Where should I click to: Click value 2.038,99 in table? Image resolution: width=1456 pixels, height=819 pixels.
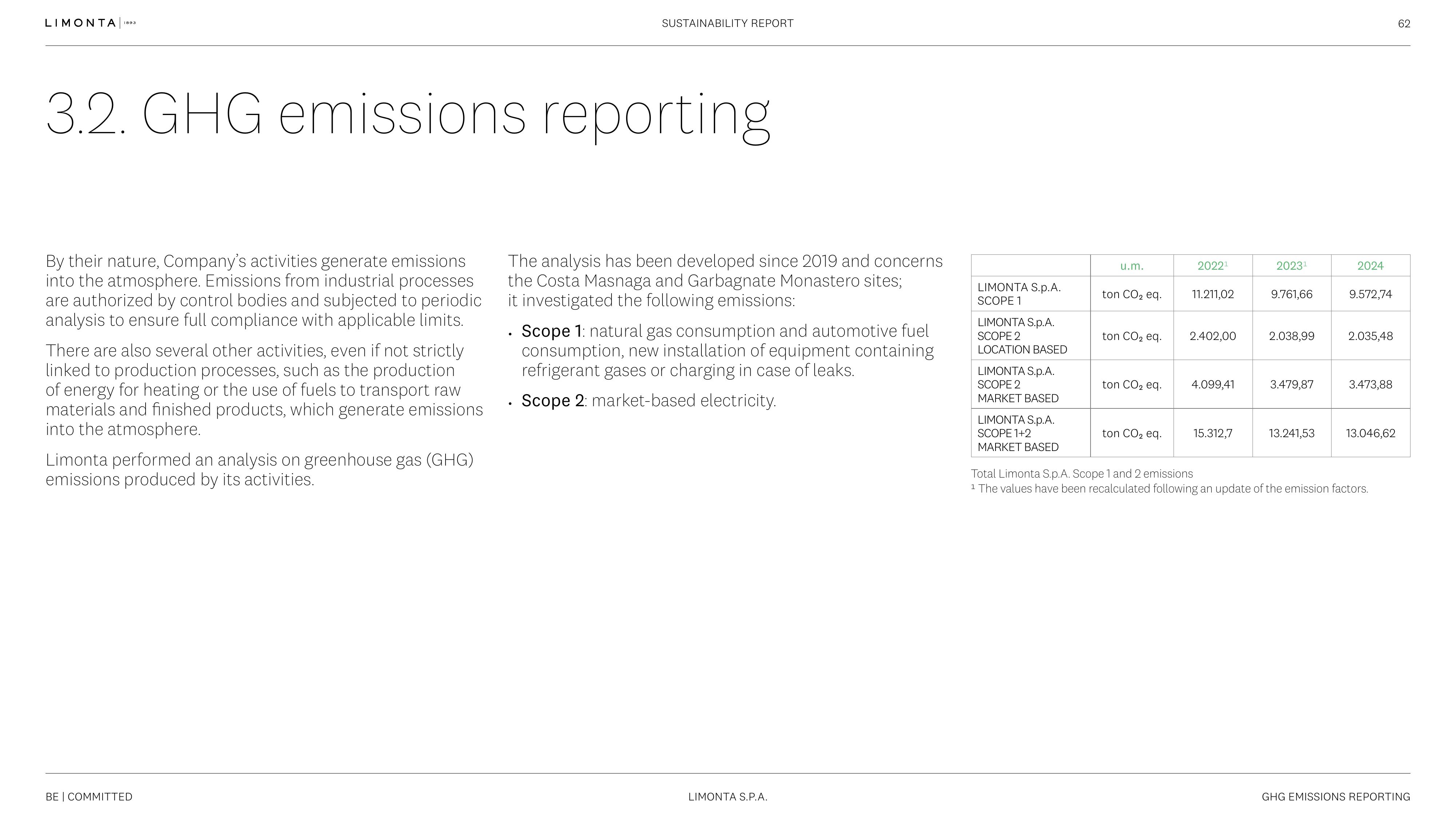pos(1291,336)
